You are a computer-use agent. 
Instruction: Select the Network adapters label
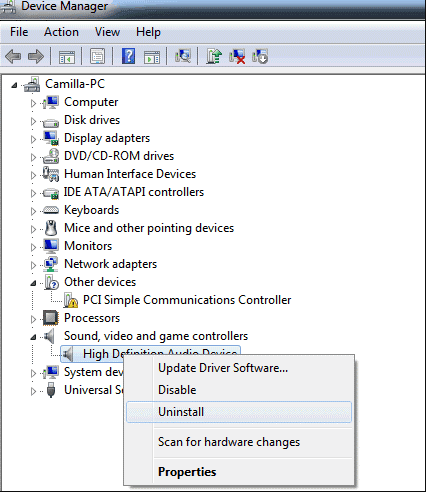coord(110,264)
